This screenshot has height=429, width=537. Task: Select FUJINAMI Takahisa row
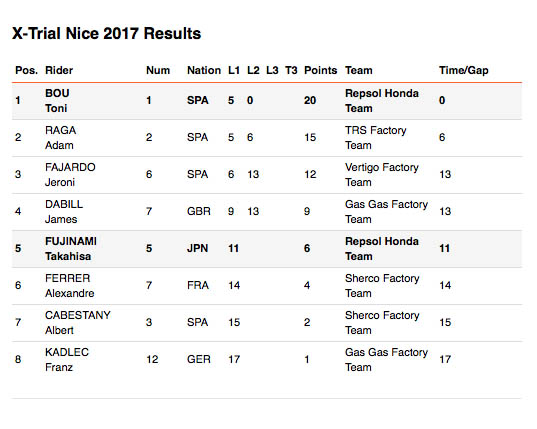point(267,249)
